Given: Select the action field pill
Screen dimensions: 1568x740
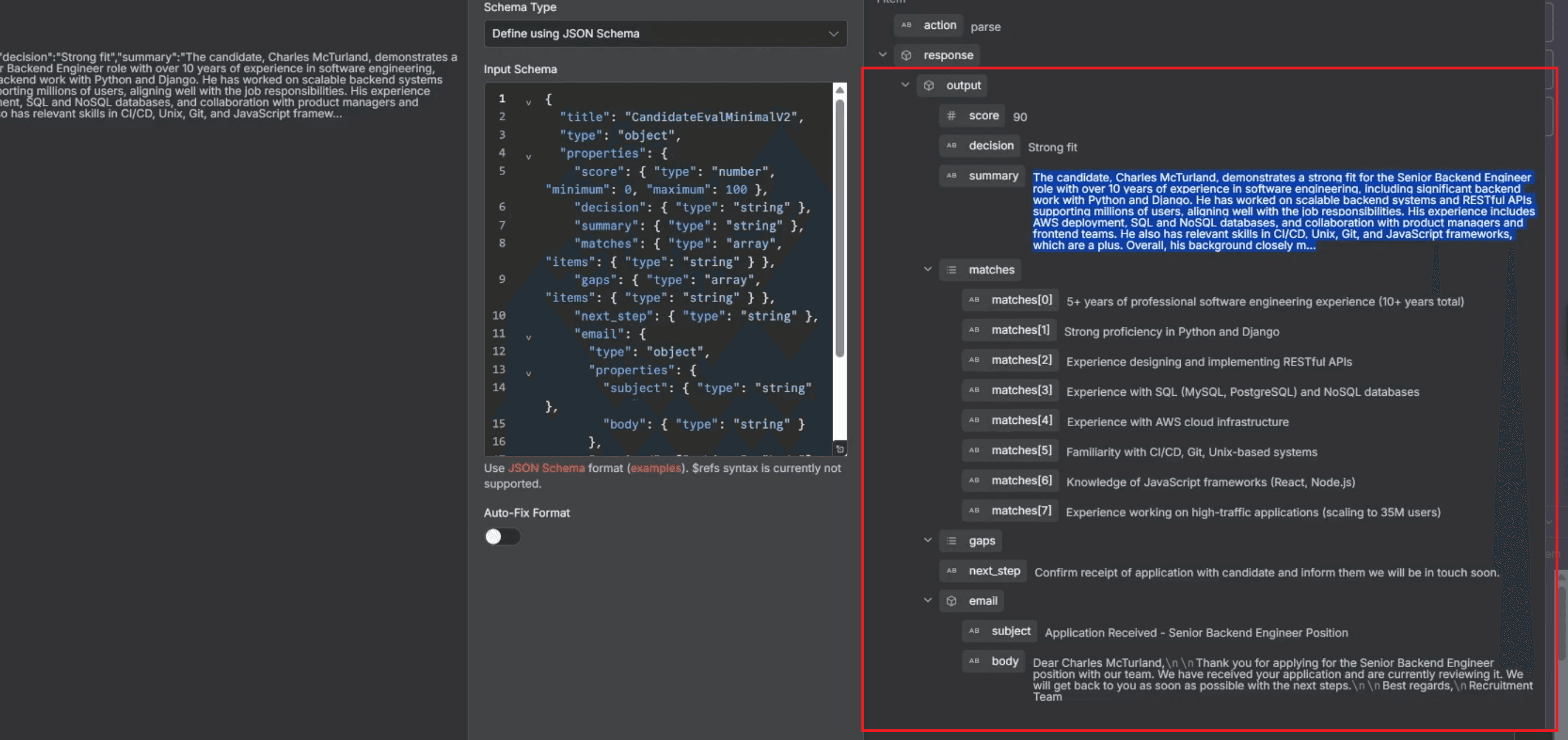Looking at the screenshot, I should 929,25.
